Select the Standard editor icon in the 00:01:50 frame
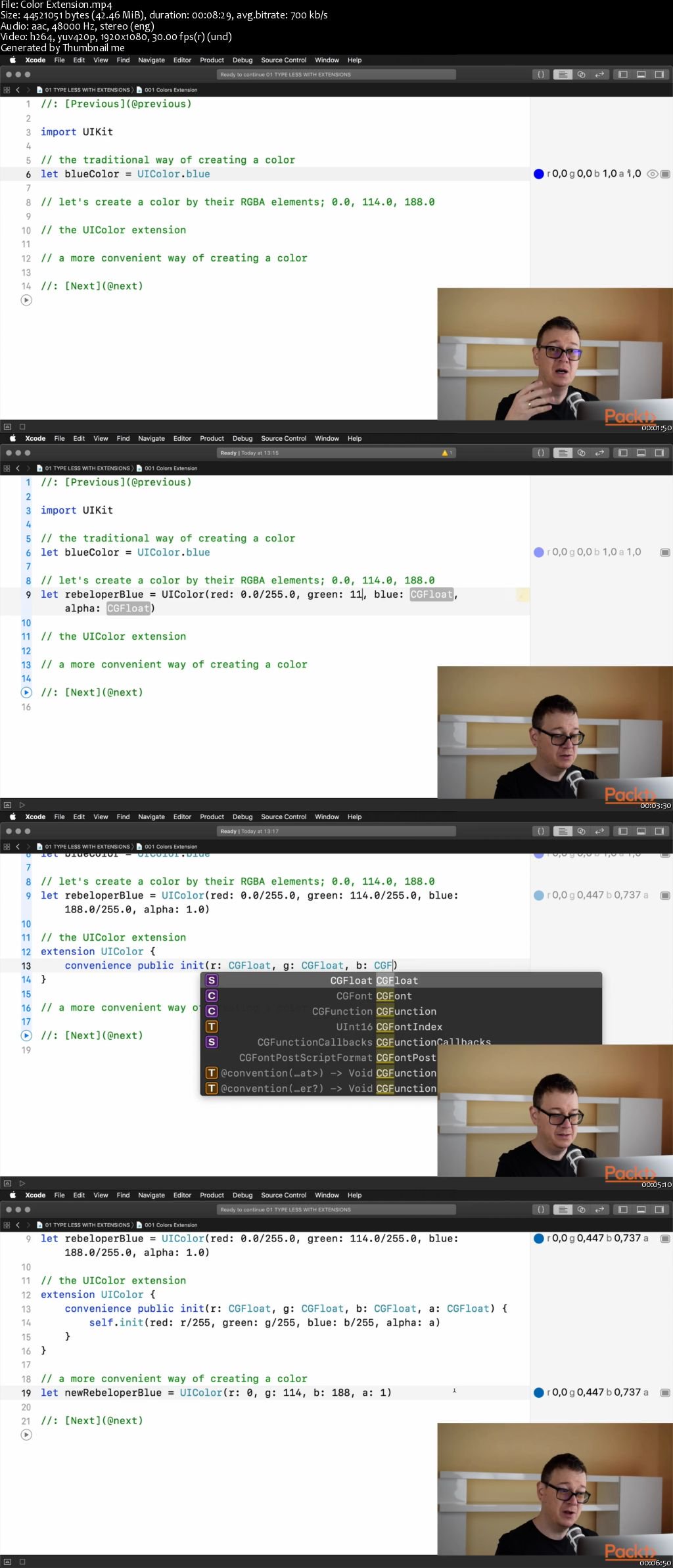Image resolution: width=673 pixels, height=1568 pixels. click(x=563, y=74)
